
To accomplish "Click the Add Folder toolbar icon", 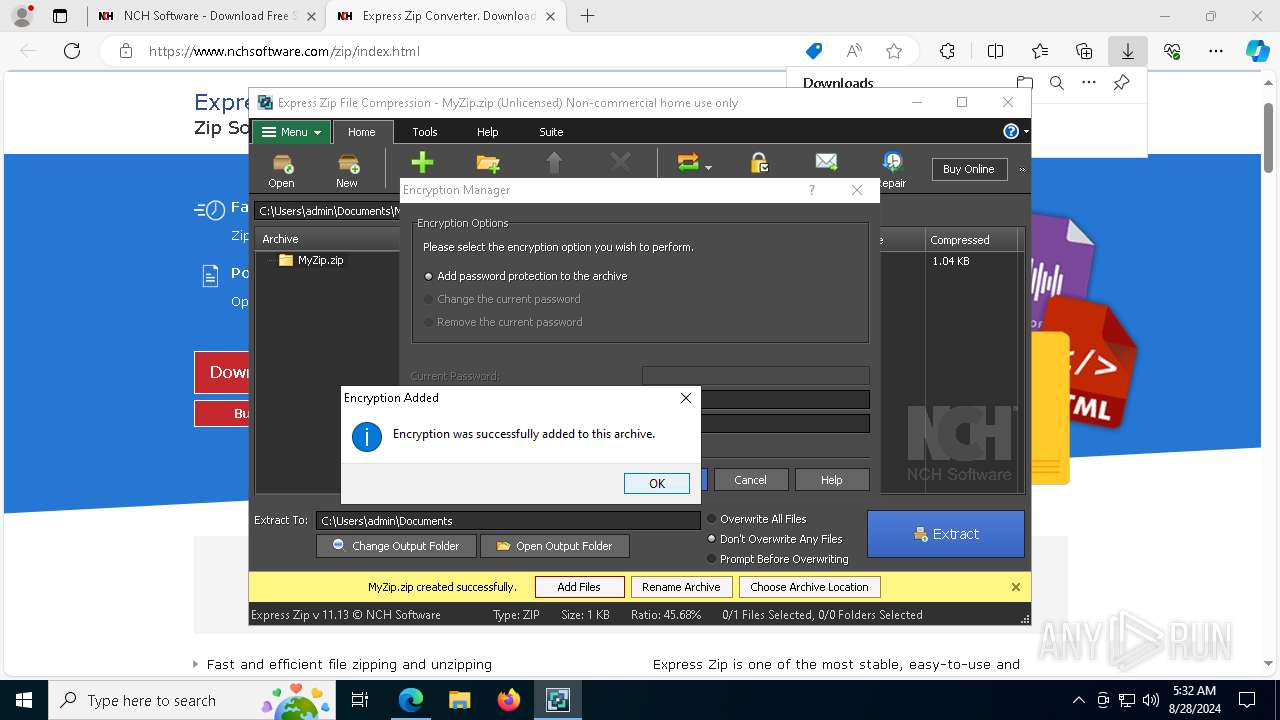I will (488, 163).
